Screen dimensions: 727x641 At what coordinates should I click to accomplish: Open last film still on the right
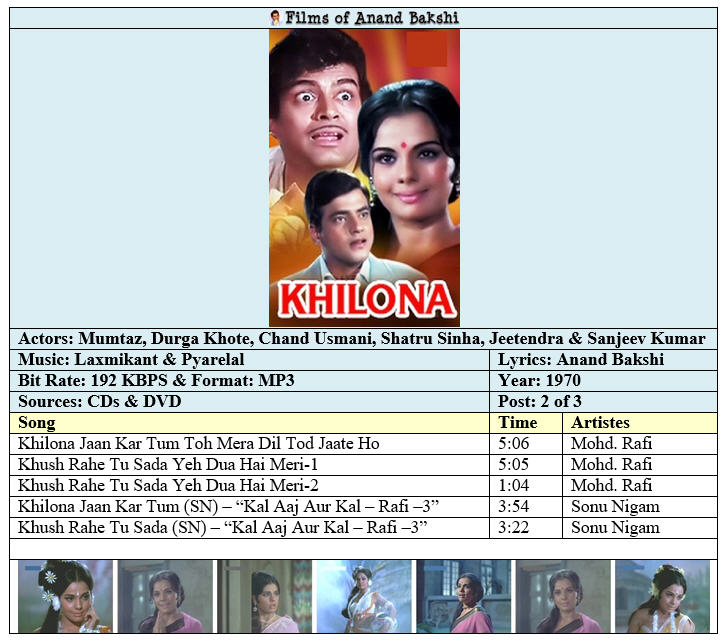click(663, 597)
